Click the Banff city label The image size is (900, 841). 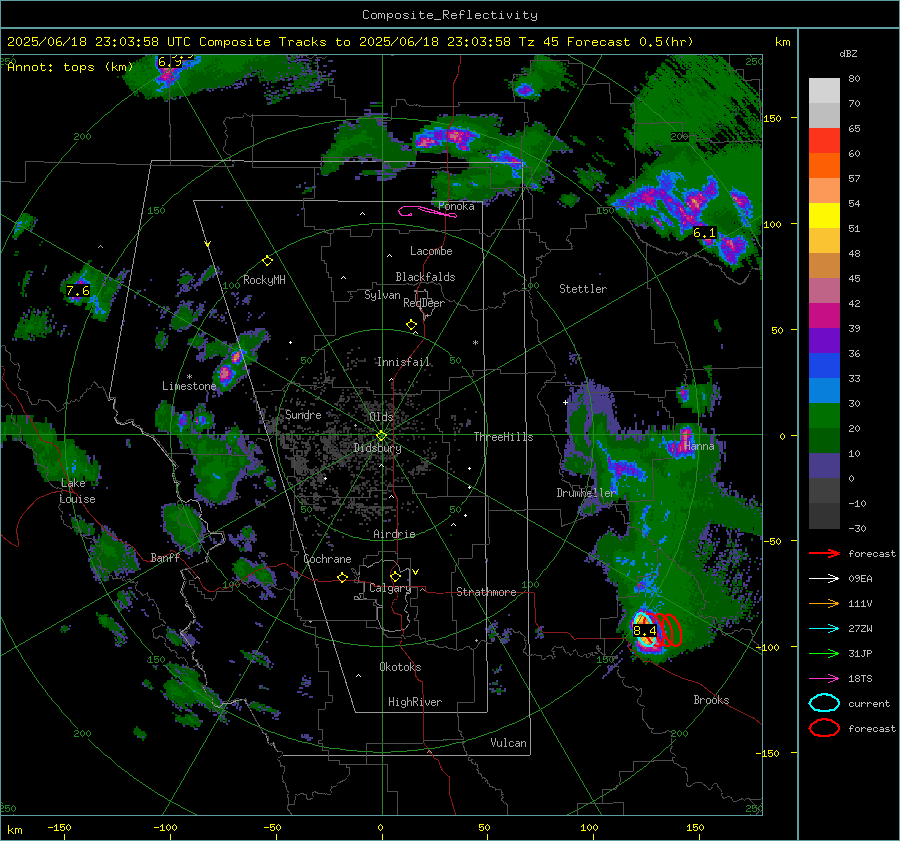coord(165,558)
